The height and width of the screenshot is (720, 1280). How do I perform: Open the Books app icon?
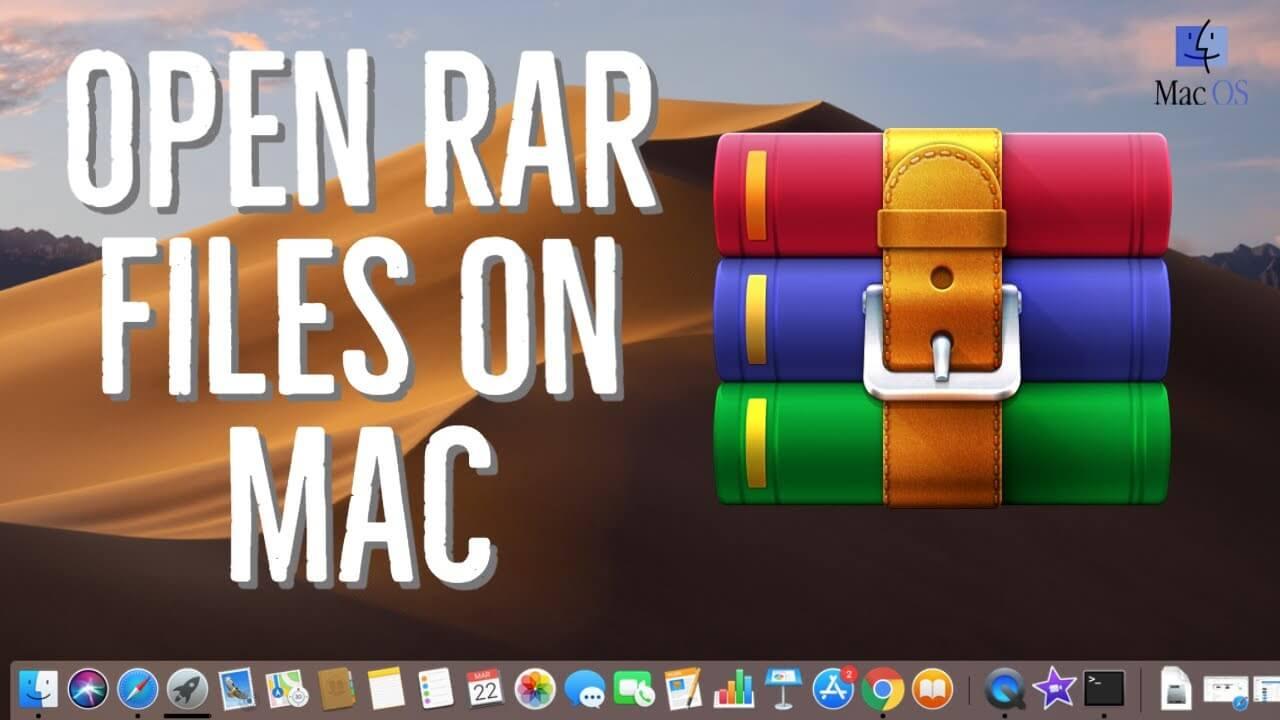click(x=932, y=688)
